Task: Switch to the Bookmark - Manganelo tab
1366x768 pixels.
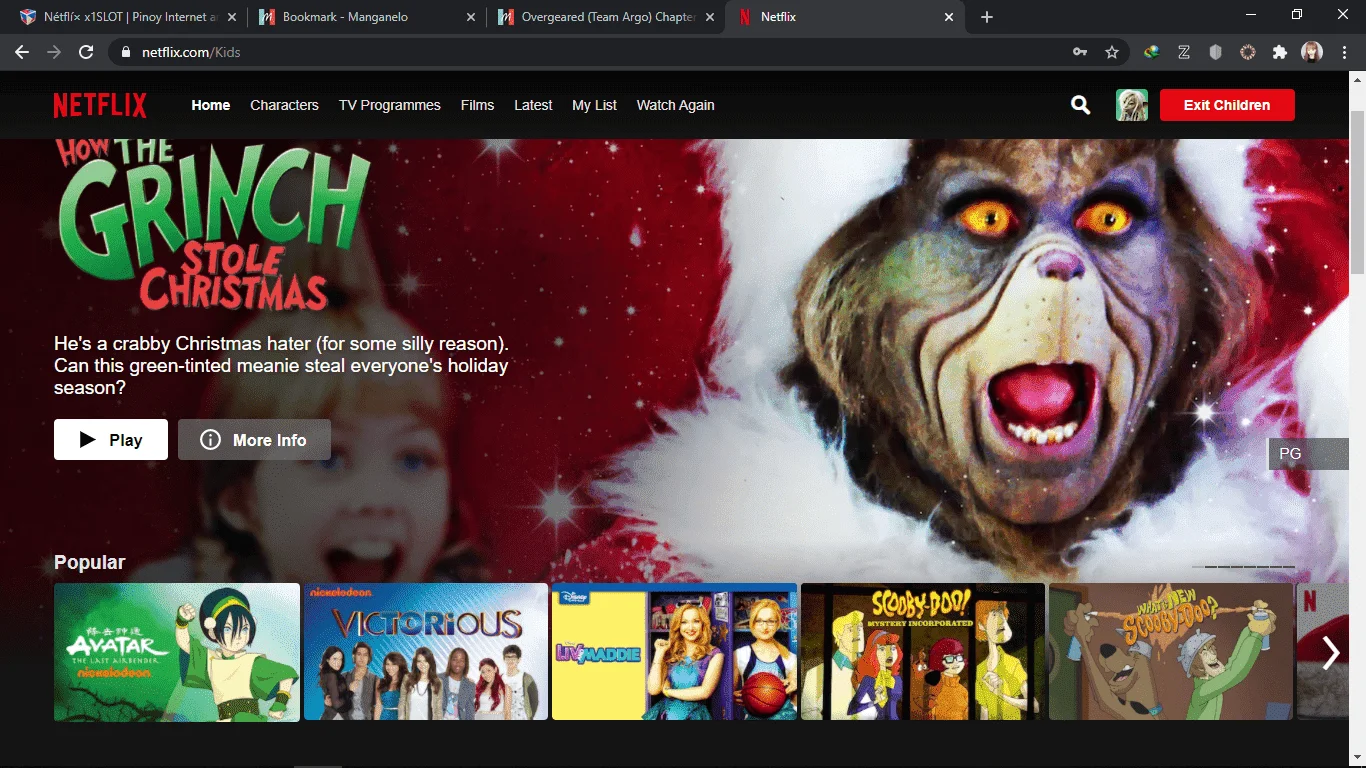Action: click(366, 17)
